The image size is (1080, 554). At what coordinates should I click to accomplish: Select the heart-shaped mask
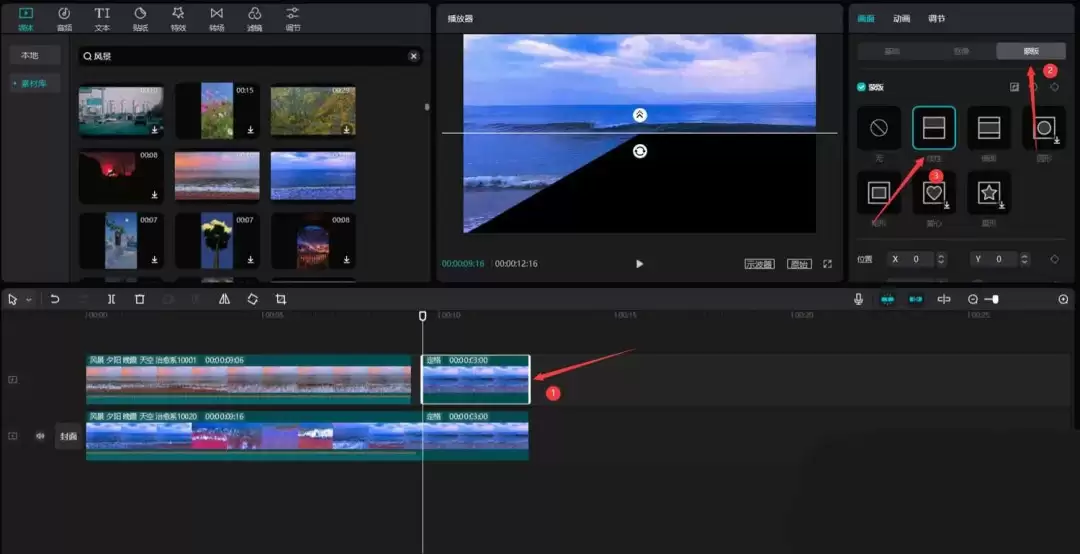[x=934, y=192]
